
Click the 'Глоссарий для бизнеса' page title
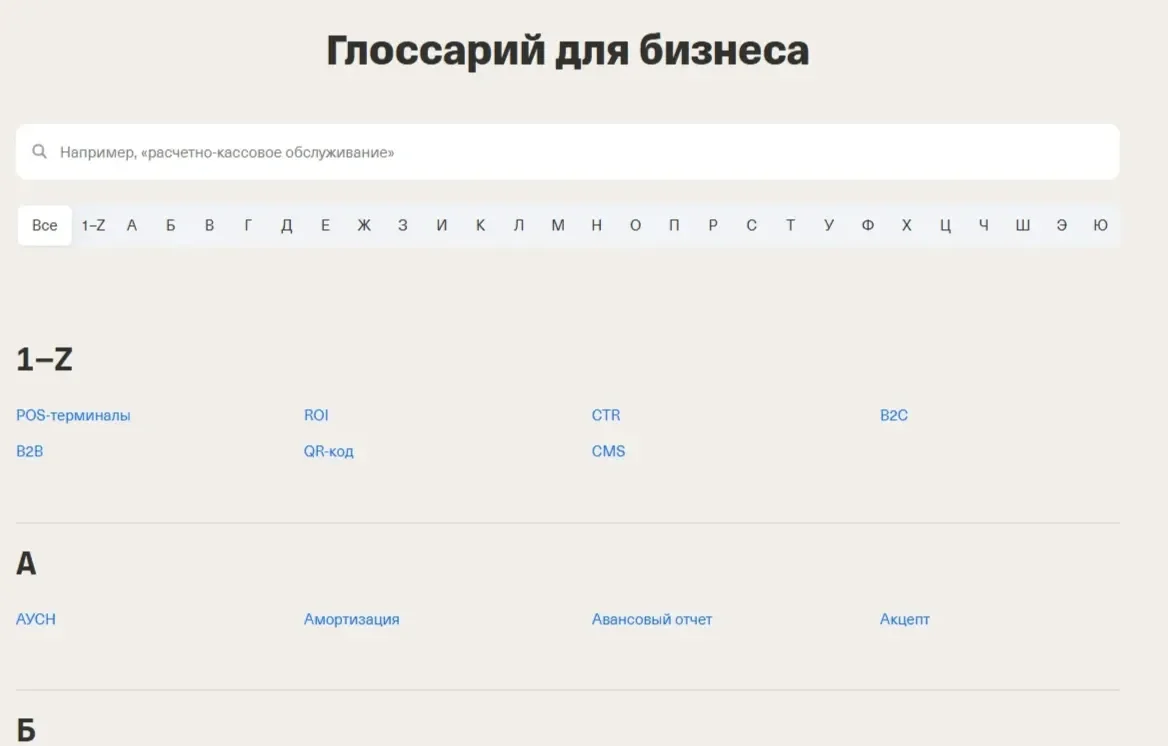pos(568,51)
